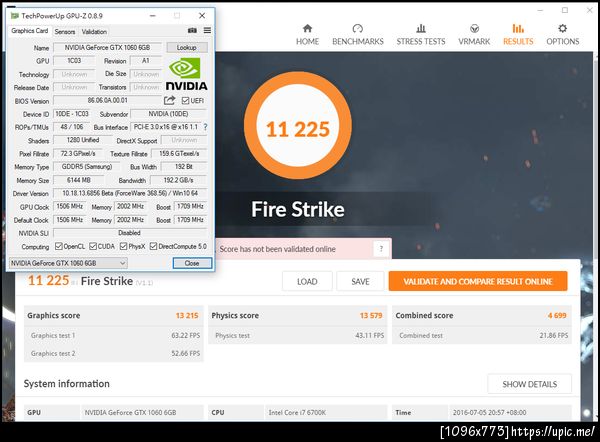This screenshot has height=442, width=600.
Task: Click SAVE result button
Action: coord(360,282)
